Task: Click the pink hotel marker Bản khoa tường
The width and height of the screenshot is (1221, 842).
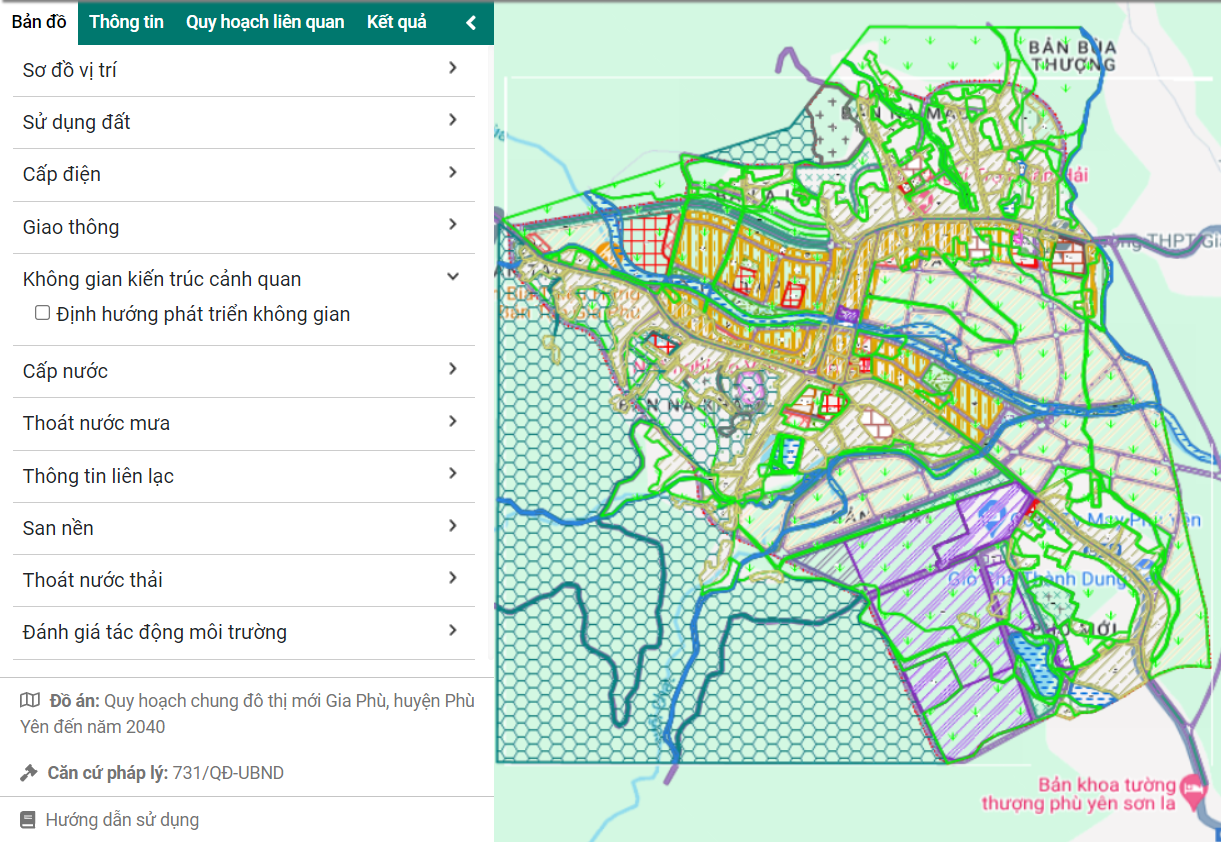Action: pos(1191,788)
